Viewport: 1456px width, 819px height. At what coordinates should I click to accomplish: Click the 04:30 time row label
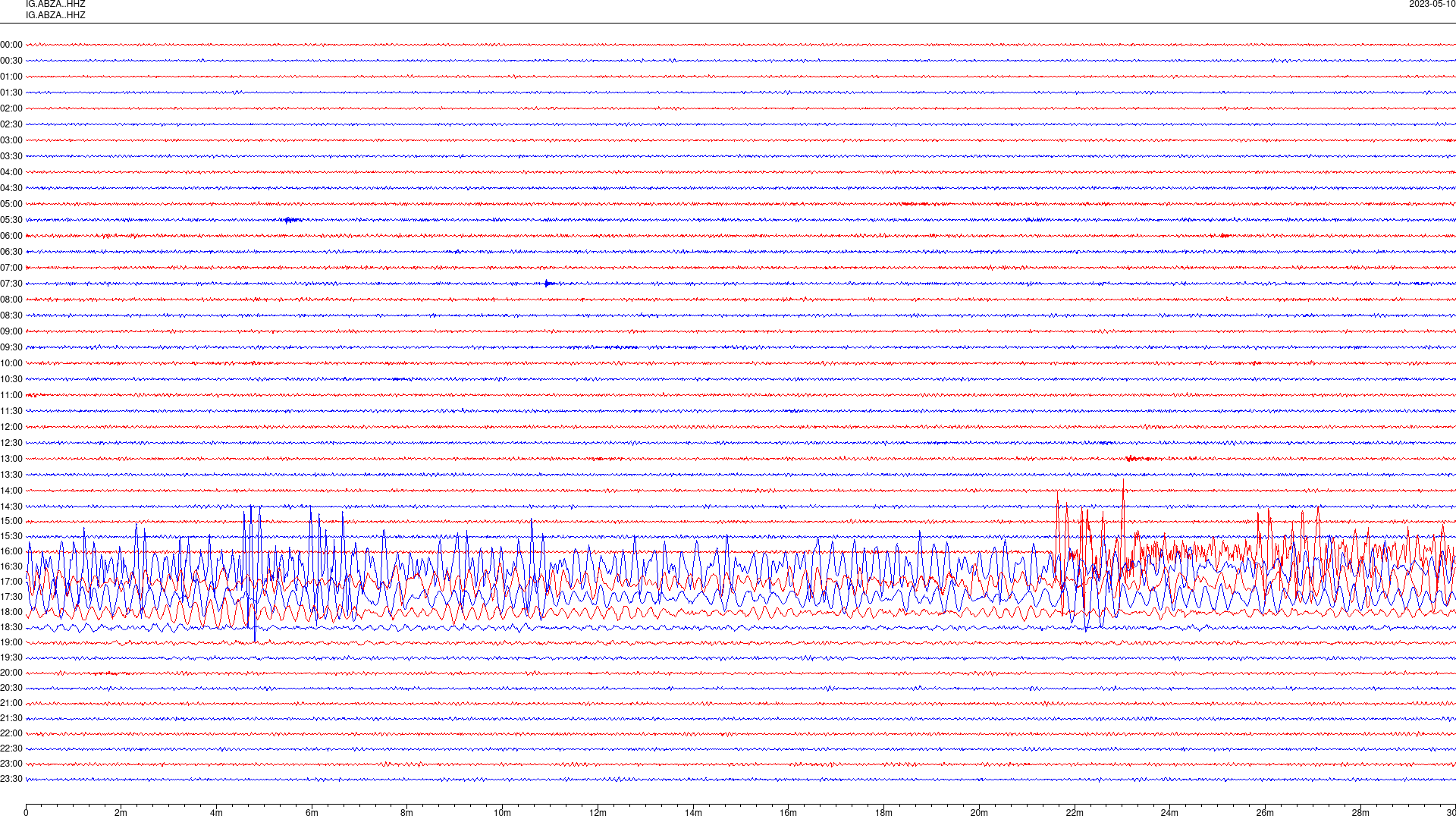[11, 188]
